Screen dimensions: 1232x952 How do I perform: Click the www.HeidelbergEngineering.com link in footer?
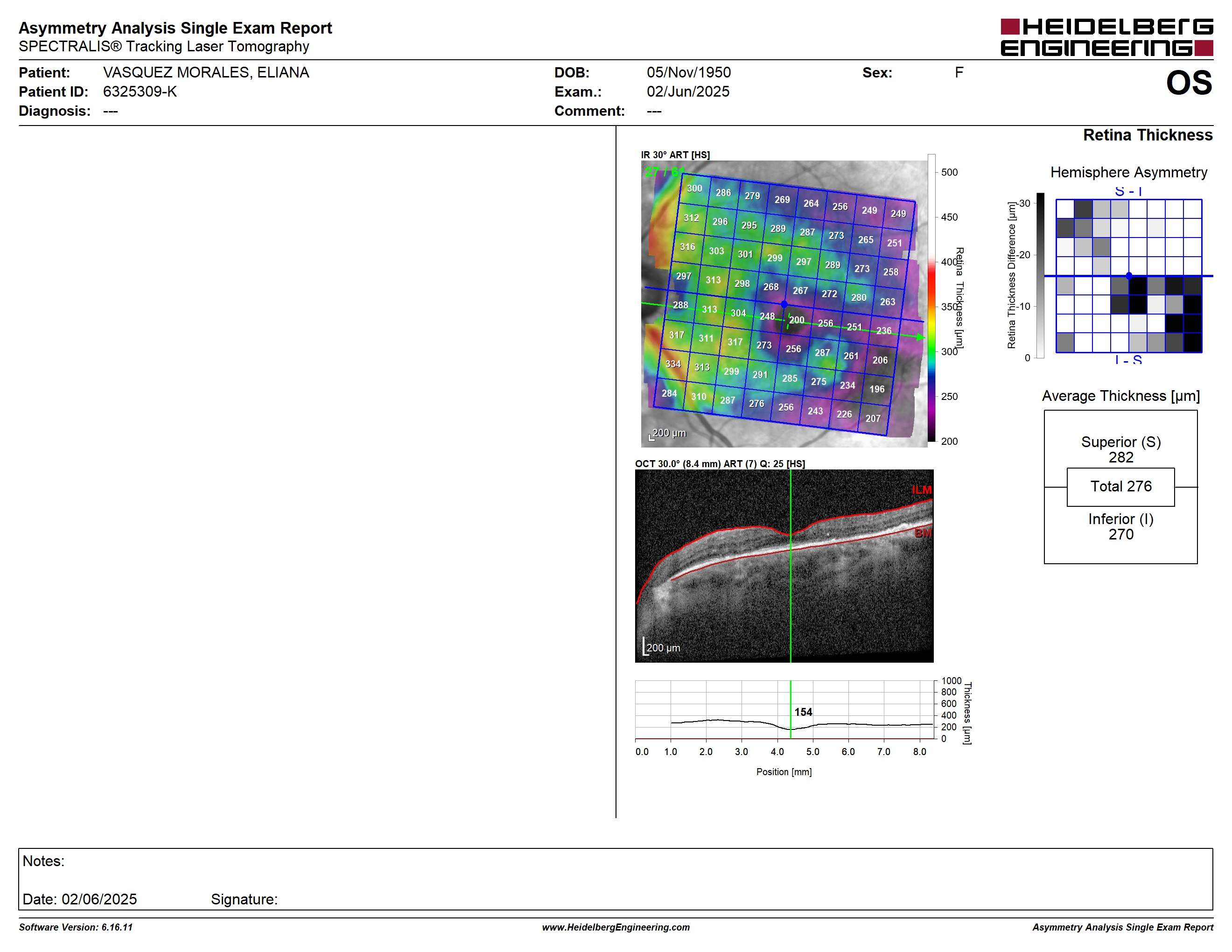[616, 927]
